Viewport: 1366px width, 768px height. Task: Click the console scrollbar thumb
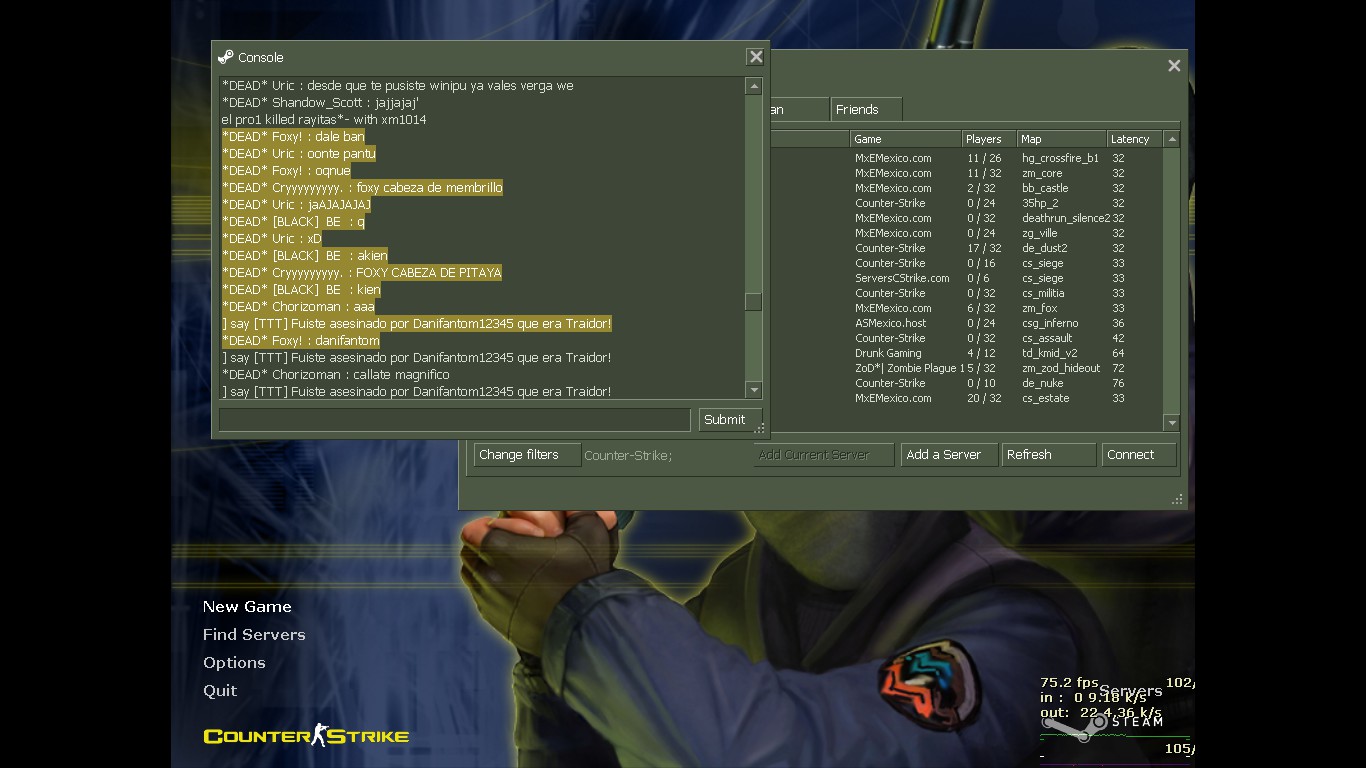pyautogui.click(x=754, y=301)
